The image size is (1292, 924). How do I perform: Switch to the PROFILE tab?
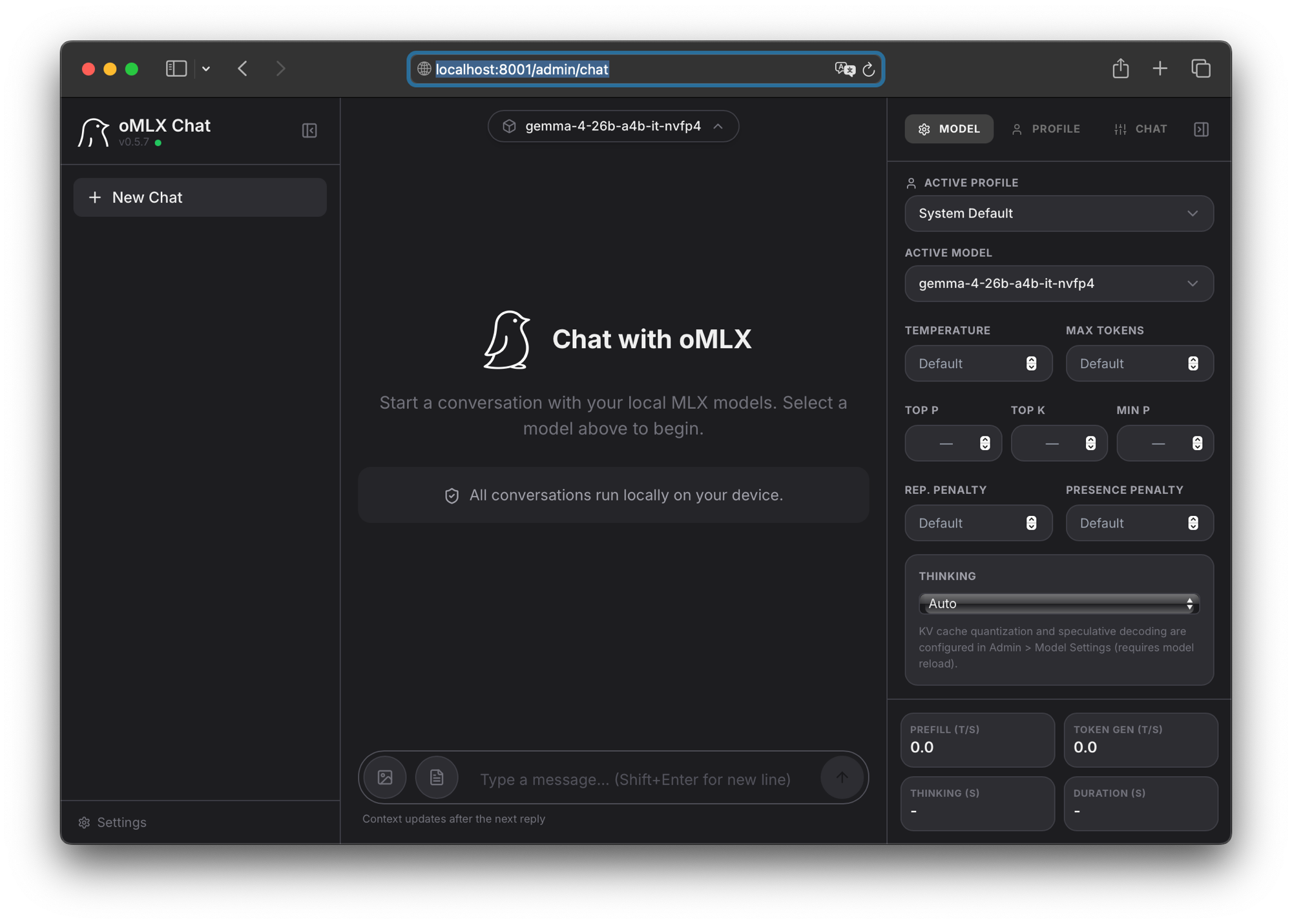tap(1046, 129)
